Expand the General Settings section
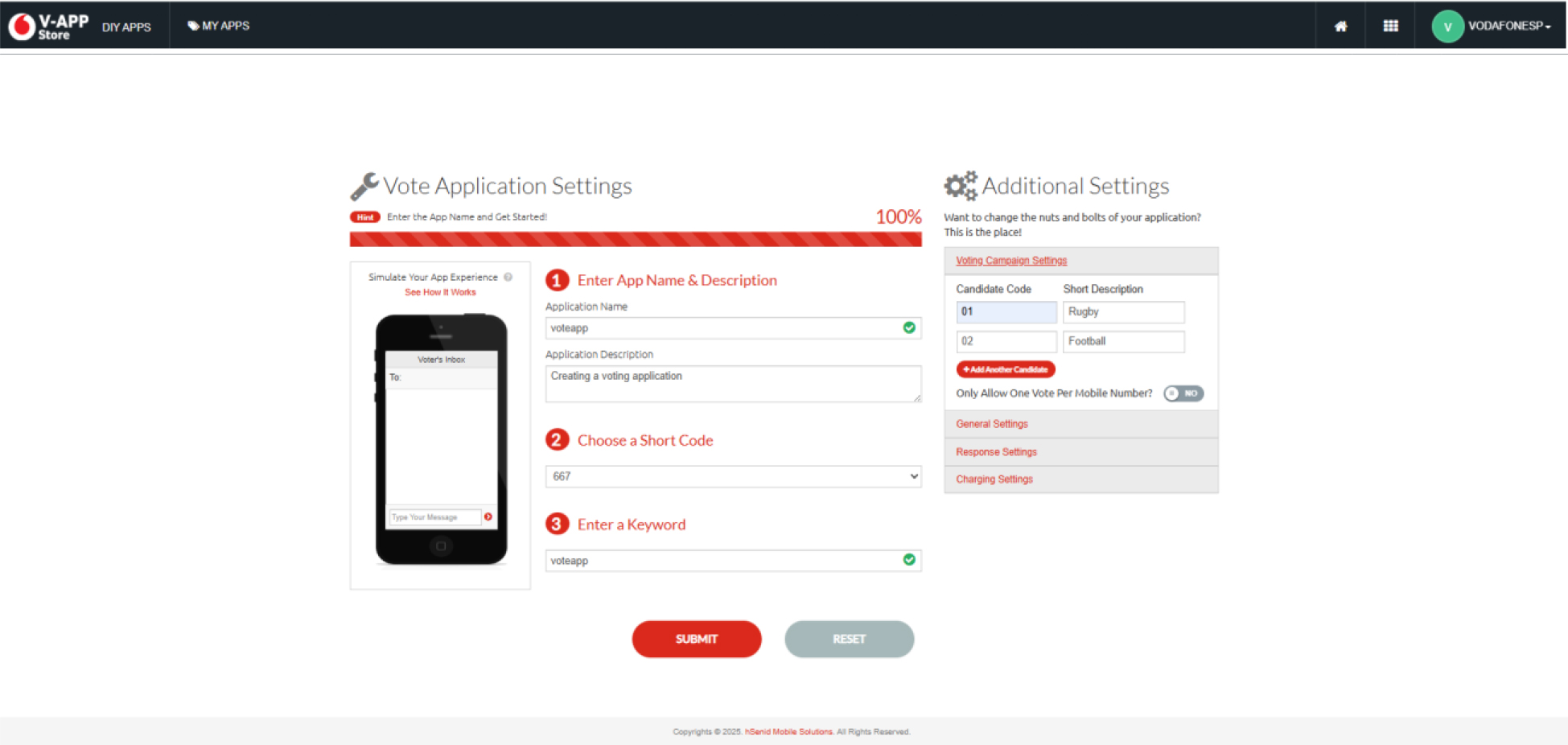This screenshot has height=745, width=1568. [991, 424]
